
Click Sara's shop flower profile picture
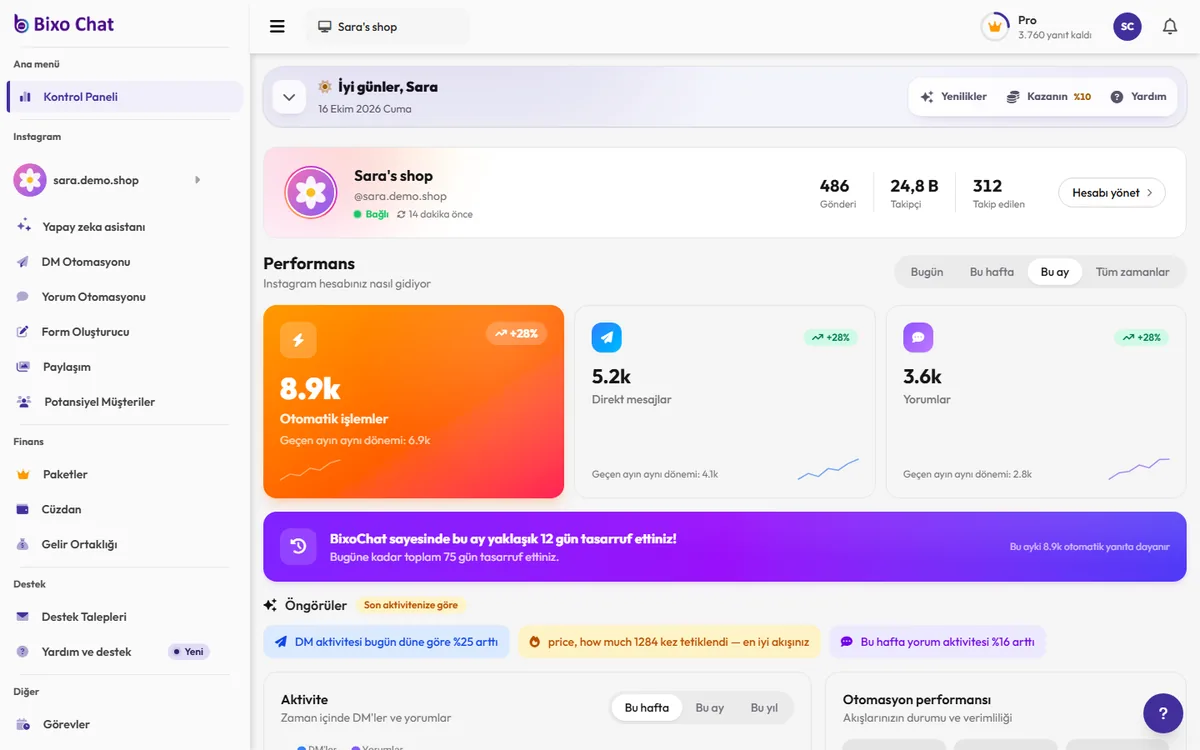pos(311,192)
